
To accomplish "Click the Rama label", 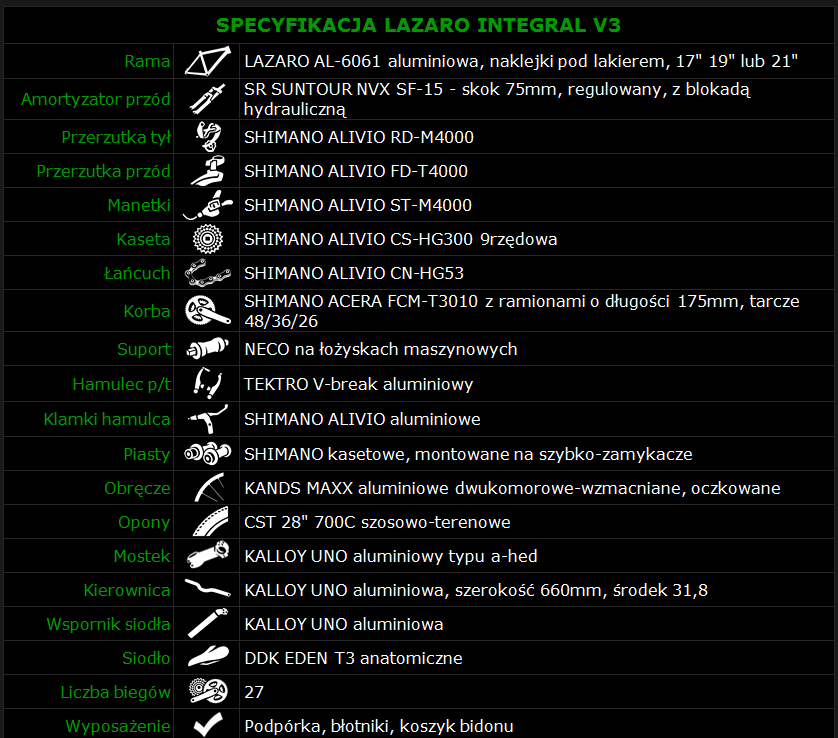I will 147,61.
